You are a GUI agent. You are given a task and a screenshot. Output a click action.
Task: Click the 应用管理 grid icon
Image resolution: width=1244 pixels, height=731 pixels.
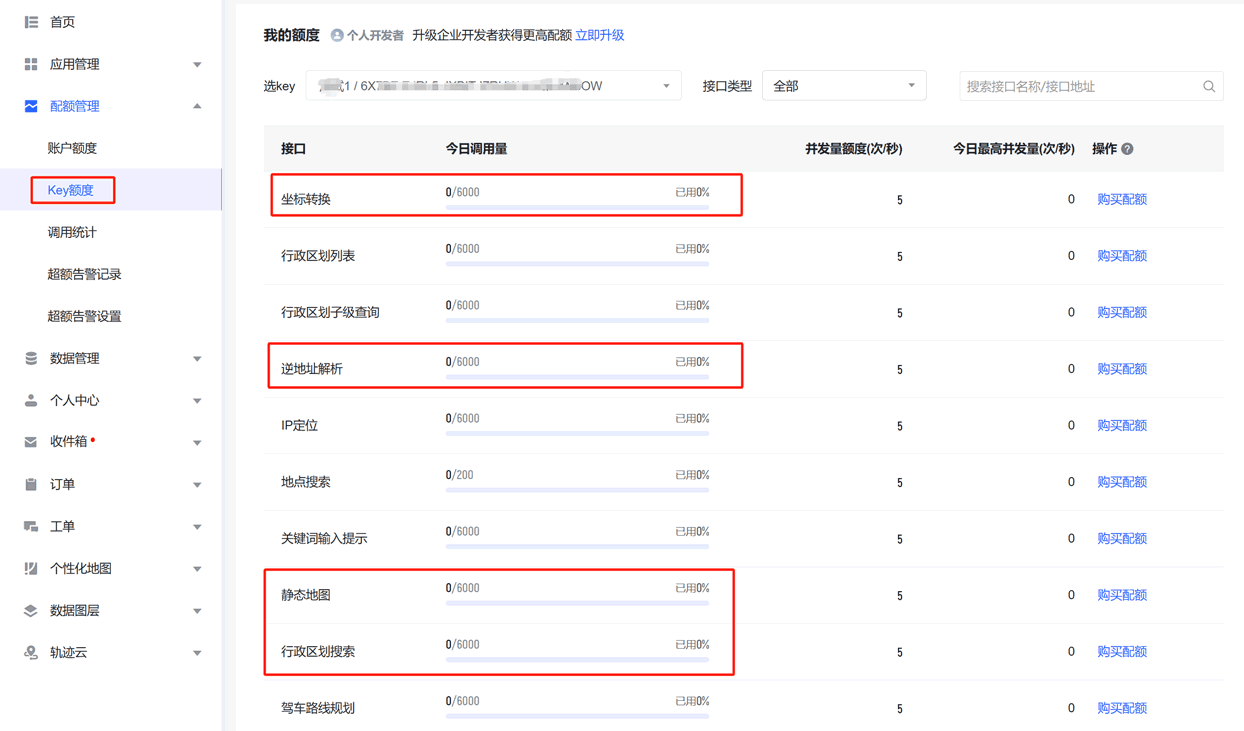[x=31, y=64]
